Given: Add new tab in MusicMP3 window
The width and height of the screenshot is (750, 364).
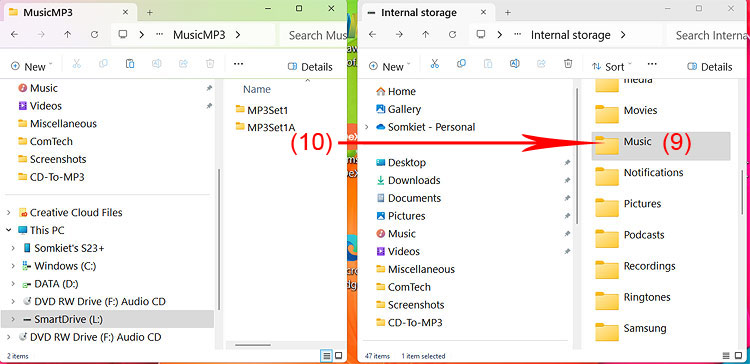Looking at the screenshot, I should tap(150, 12).
